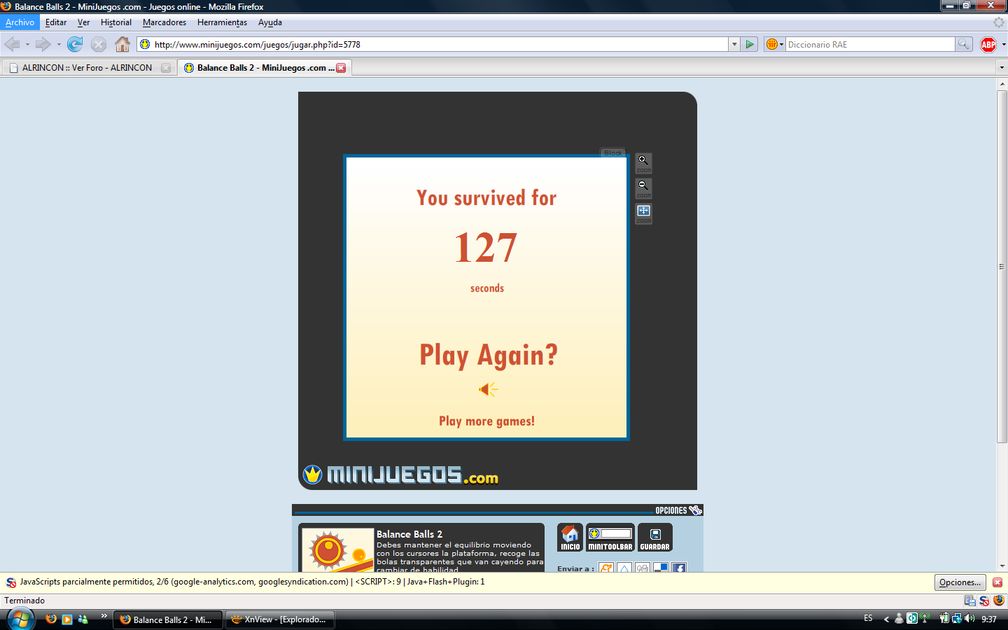
Task: Click the Guardar save button
Action: [655, 537]
